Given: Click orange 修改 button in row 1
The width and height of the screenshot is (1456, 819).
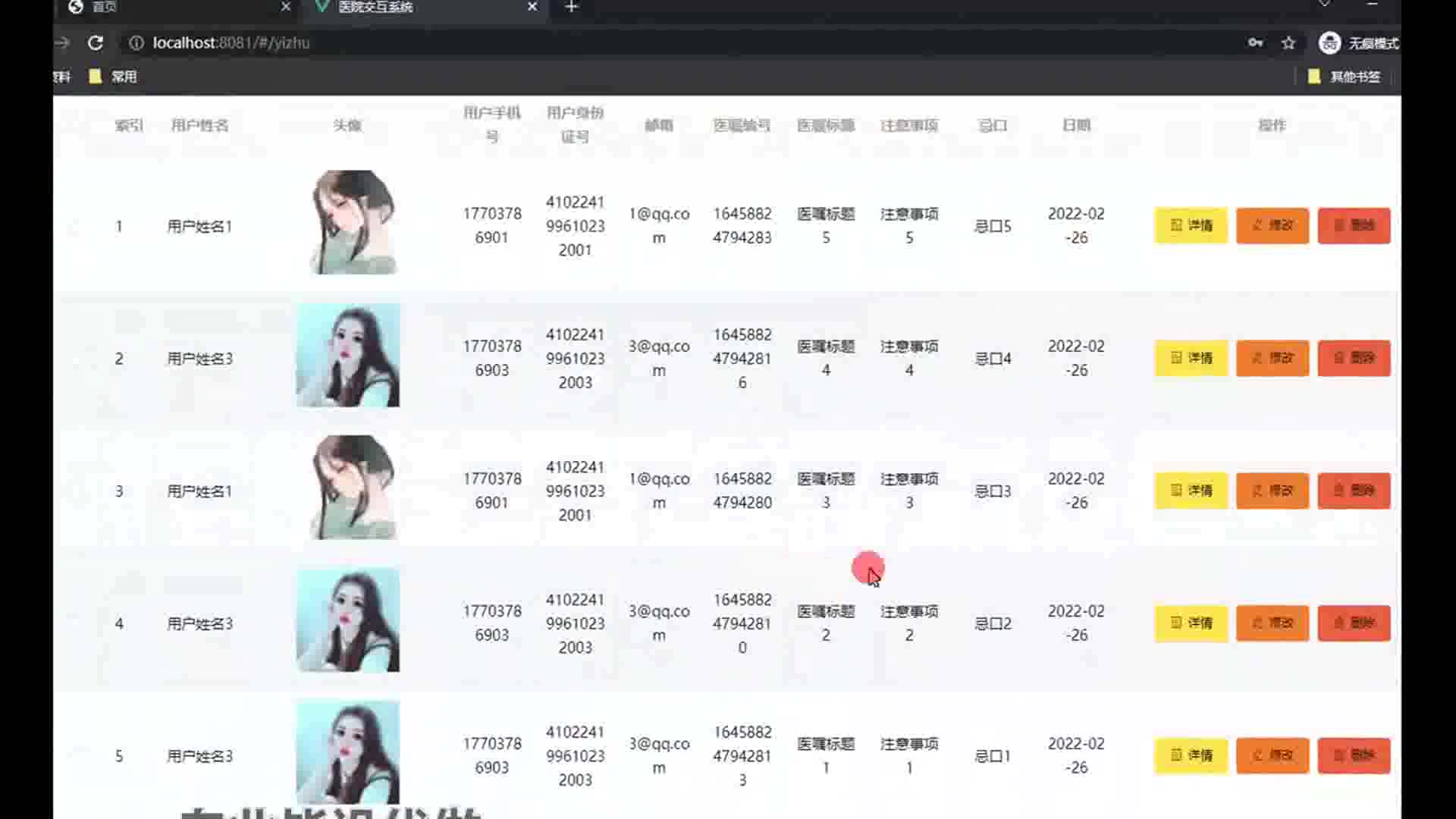Looking at the screenshot, I should click(x=1272, y=225).
